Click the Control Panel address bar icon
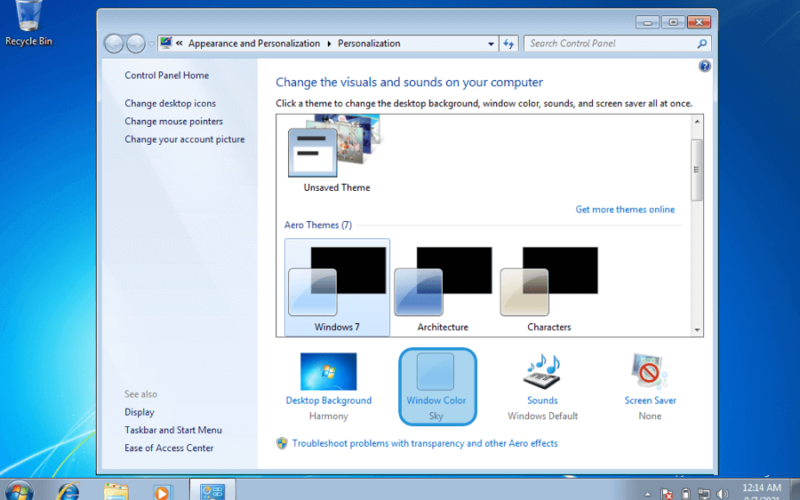The image size is (800, 500). pyautogui.click(x=166, y=43)
